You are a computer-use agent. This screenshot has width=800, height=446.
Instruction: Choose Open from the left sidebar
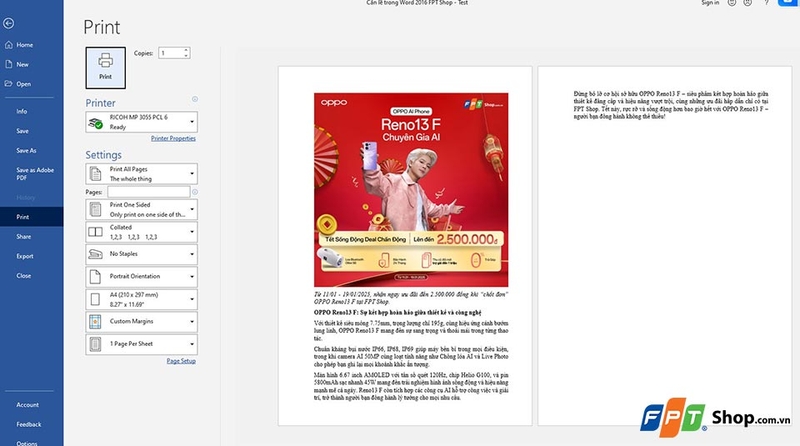23,84
